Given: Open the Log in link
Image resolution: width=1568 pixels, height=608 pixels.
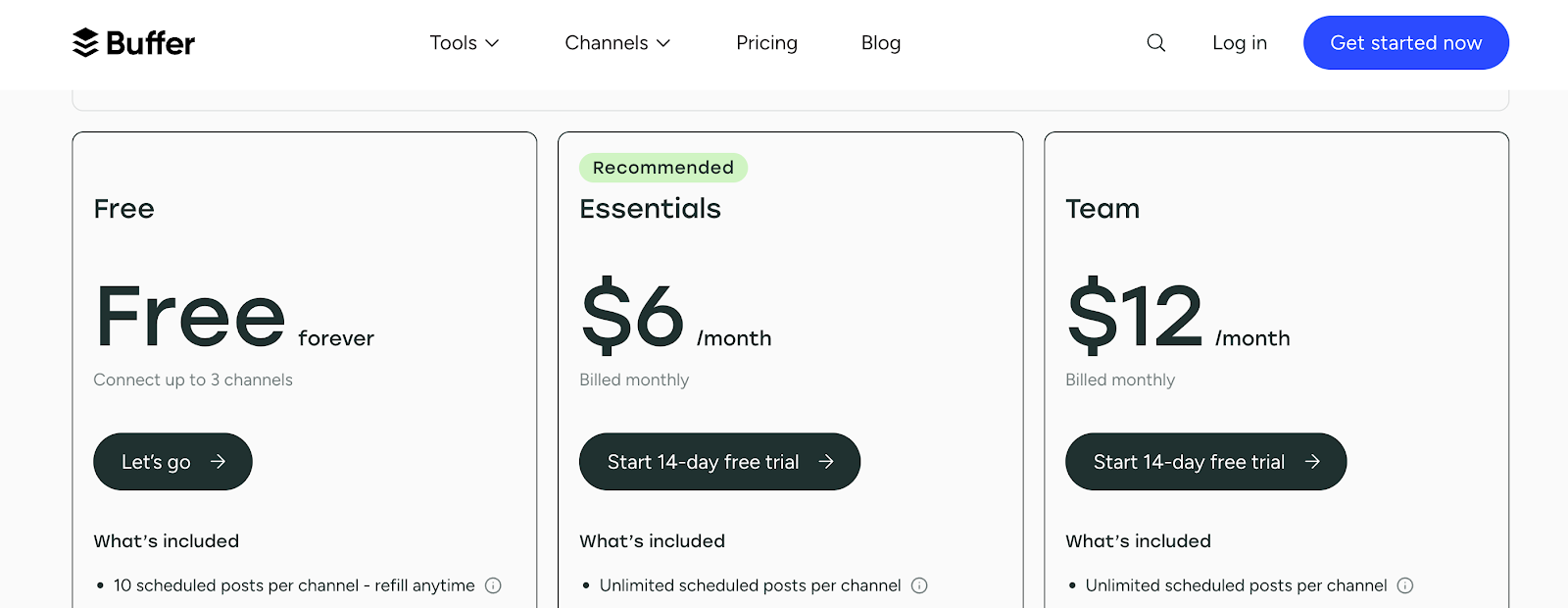Looking at the screenshot, I should tap(1240, 43).
